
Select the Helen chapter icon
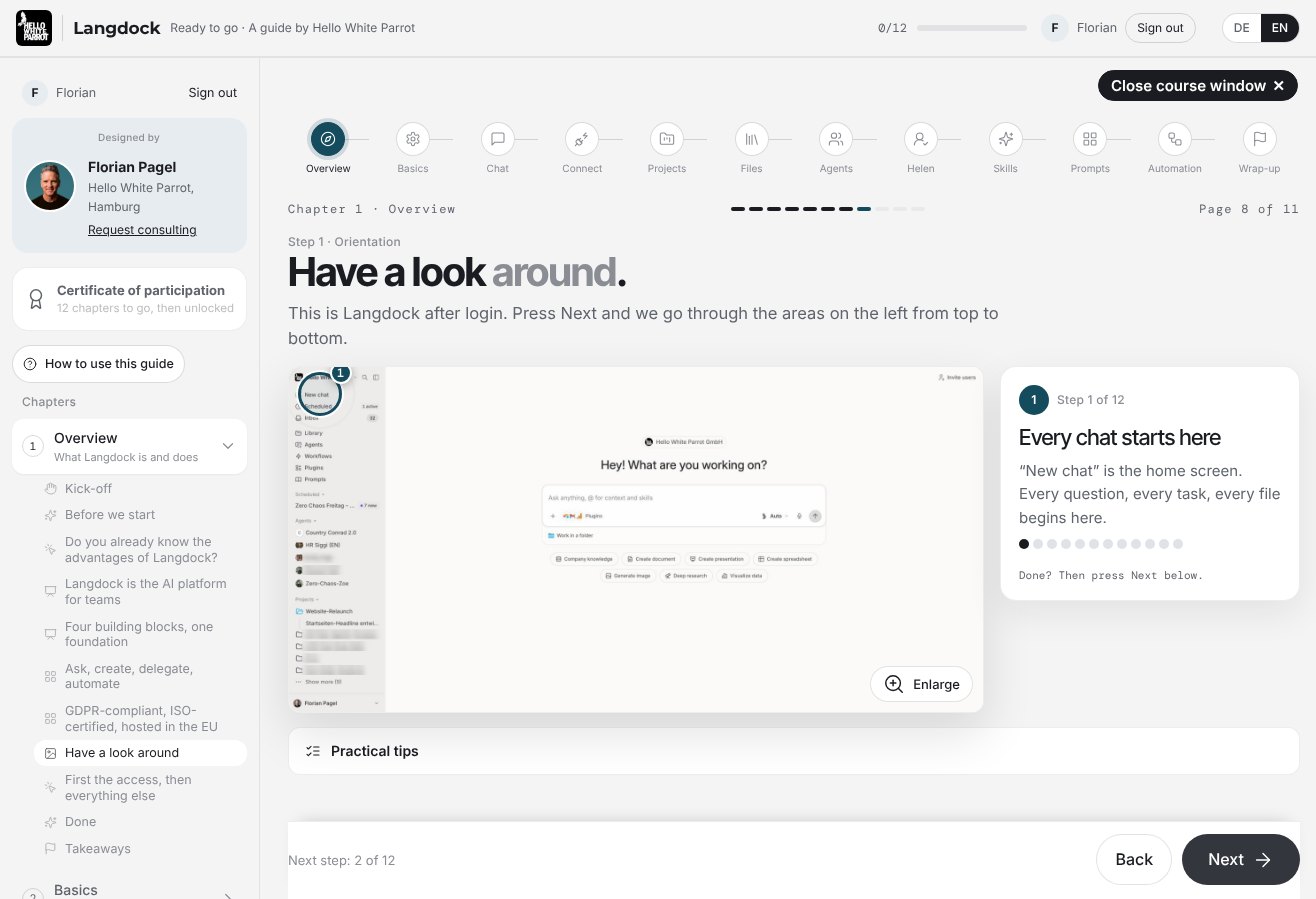(x=920, y=139)
